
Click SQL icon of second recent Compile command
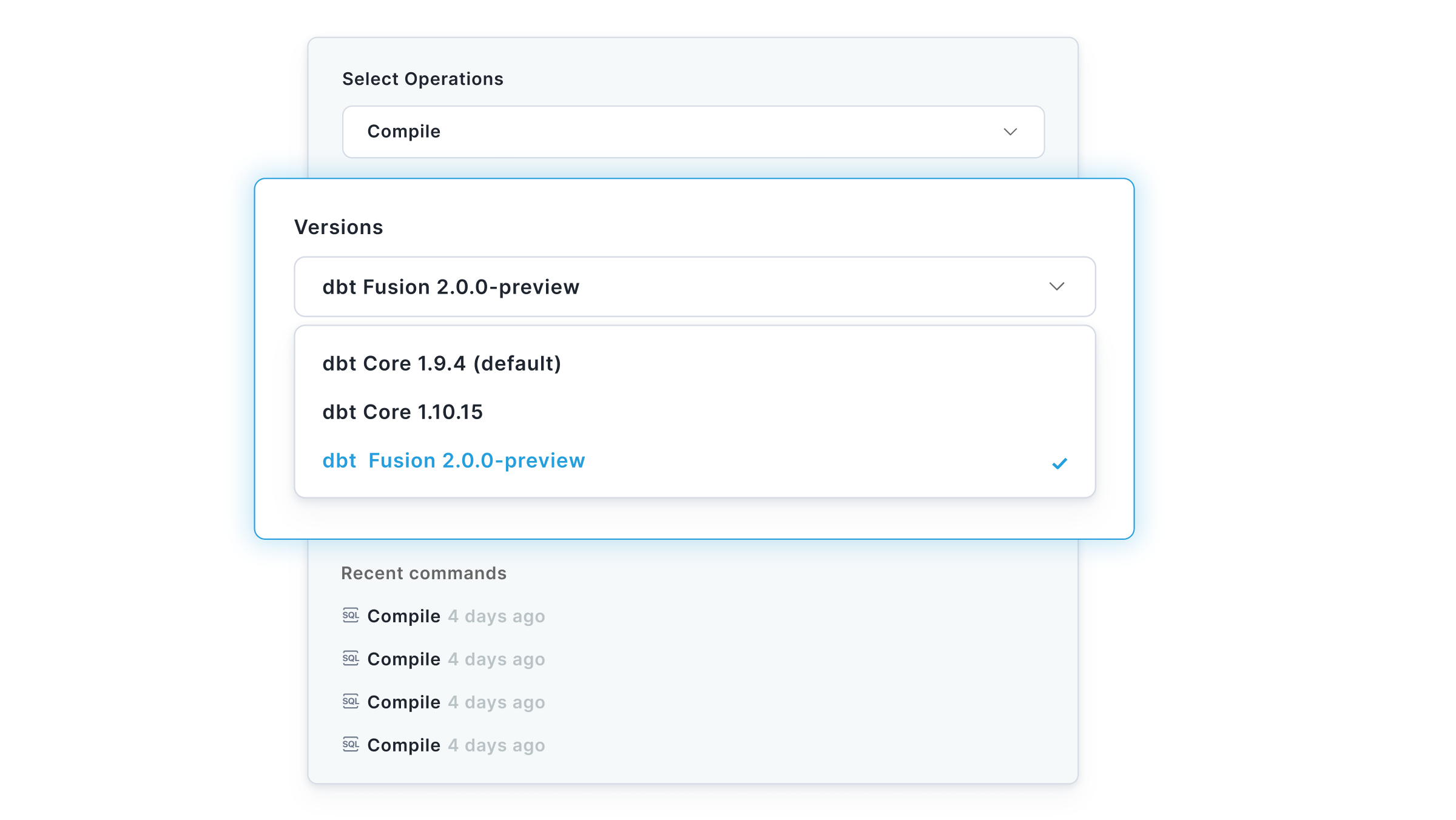coord(351,659)
